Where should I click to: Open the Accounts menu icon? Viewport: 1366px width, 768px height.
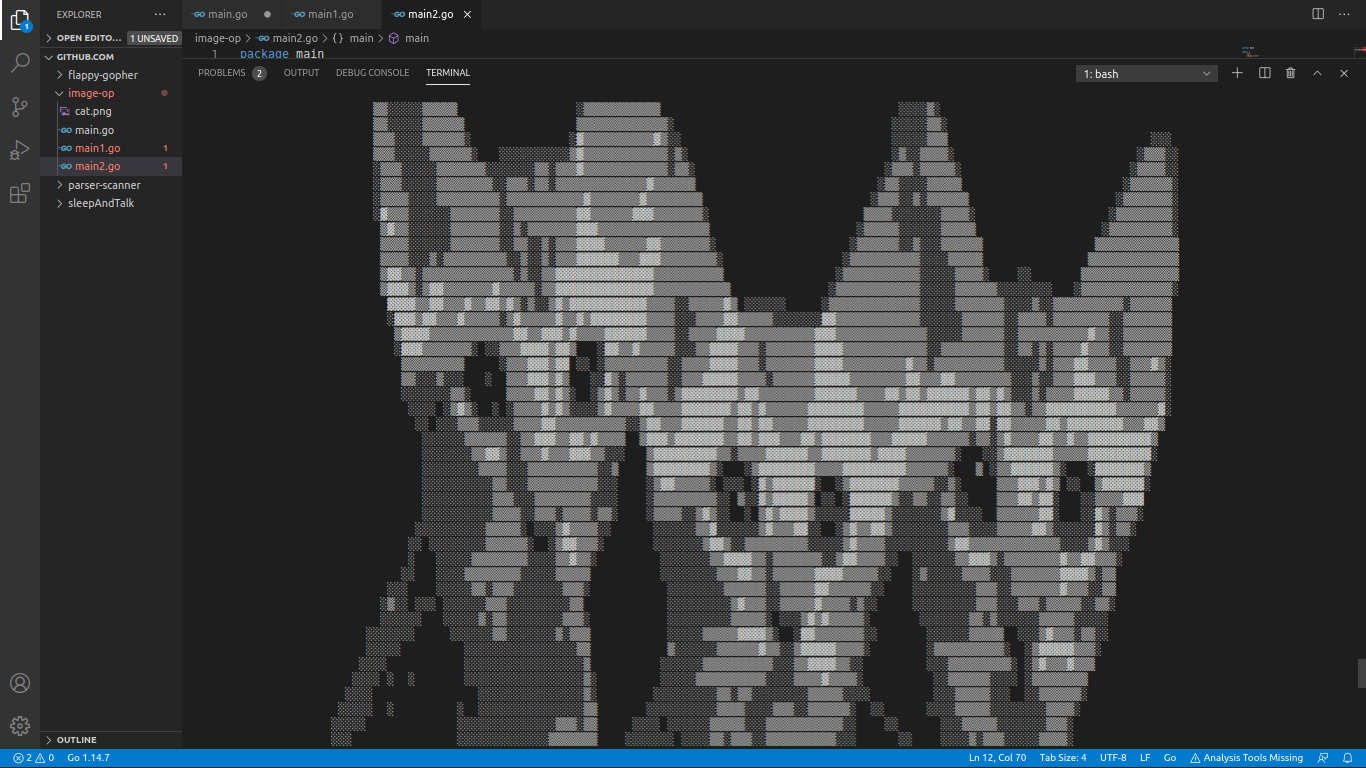20,683
